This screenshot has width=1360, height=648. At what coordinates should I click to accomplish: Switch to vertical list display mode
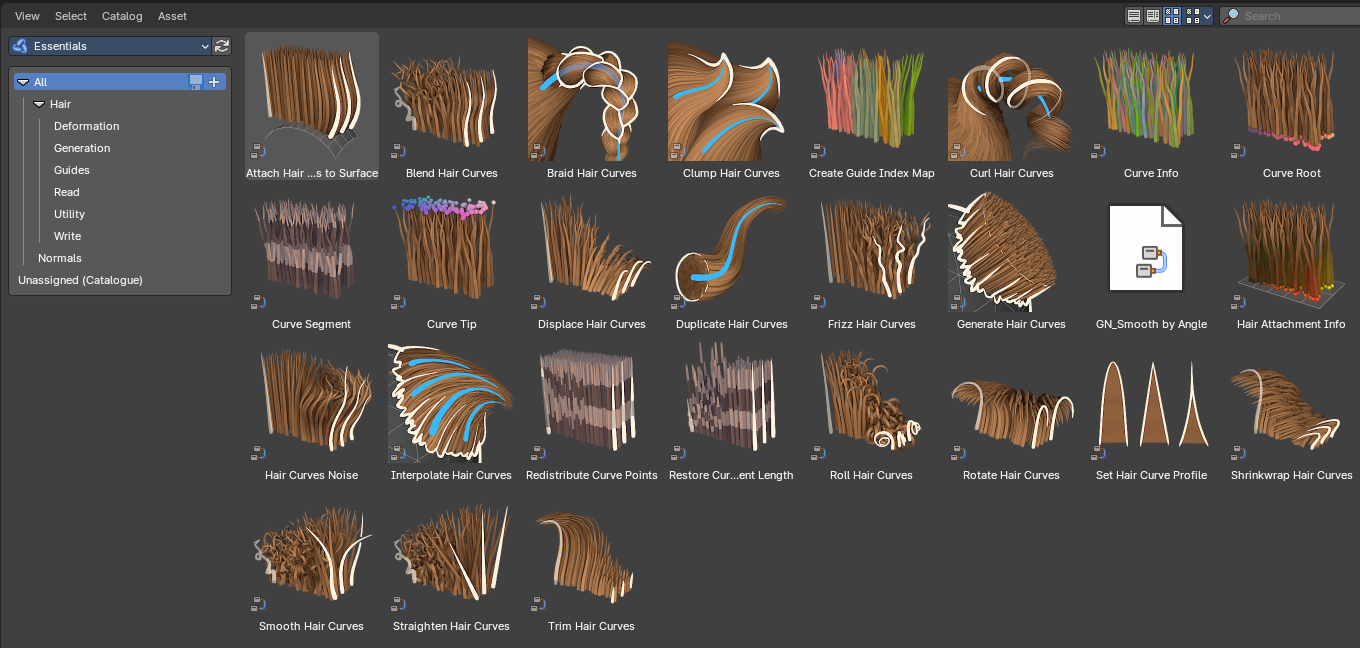point(1134,16)
